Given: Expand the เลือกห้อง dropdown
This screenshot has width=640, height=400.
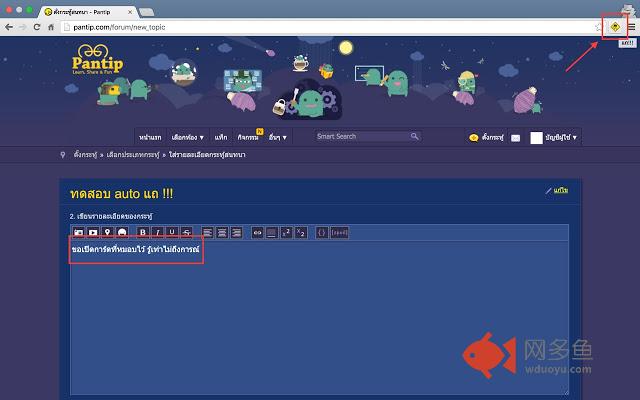Looking at the screenshot, I should [x=188, y=138].
